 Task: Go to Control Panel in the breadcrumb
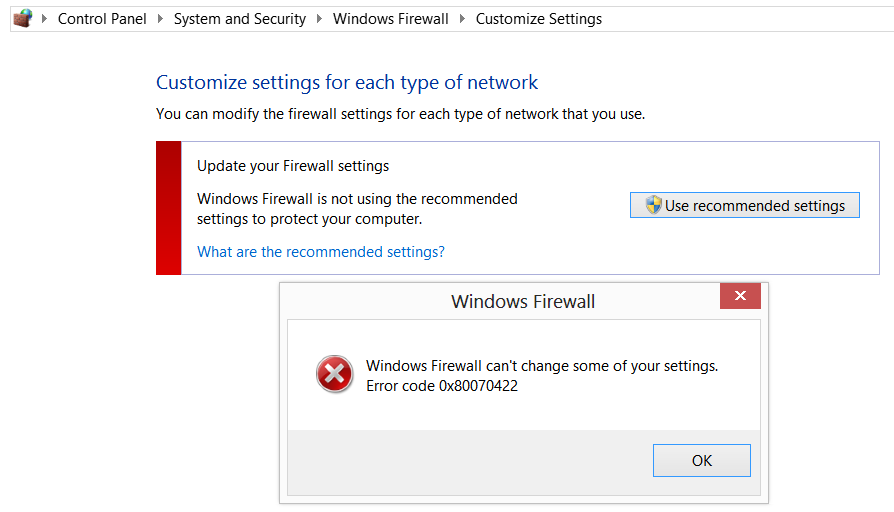(x=102, y=19)
